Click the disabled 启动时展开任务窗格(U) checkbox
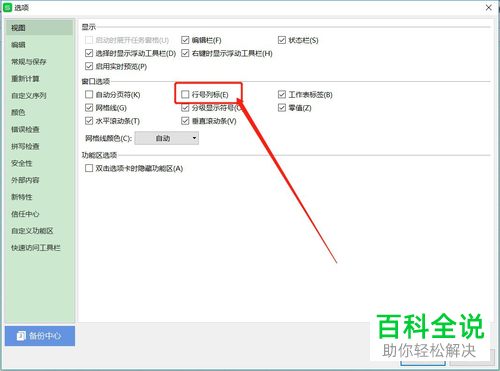500x371 pixels. pyautogui.click(x=89, y=40)
